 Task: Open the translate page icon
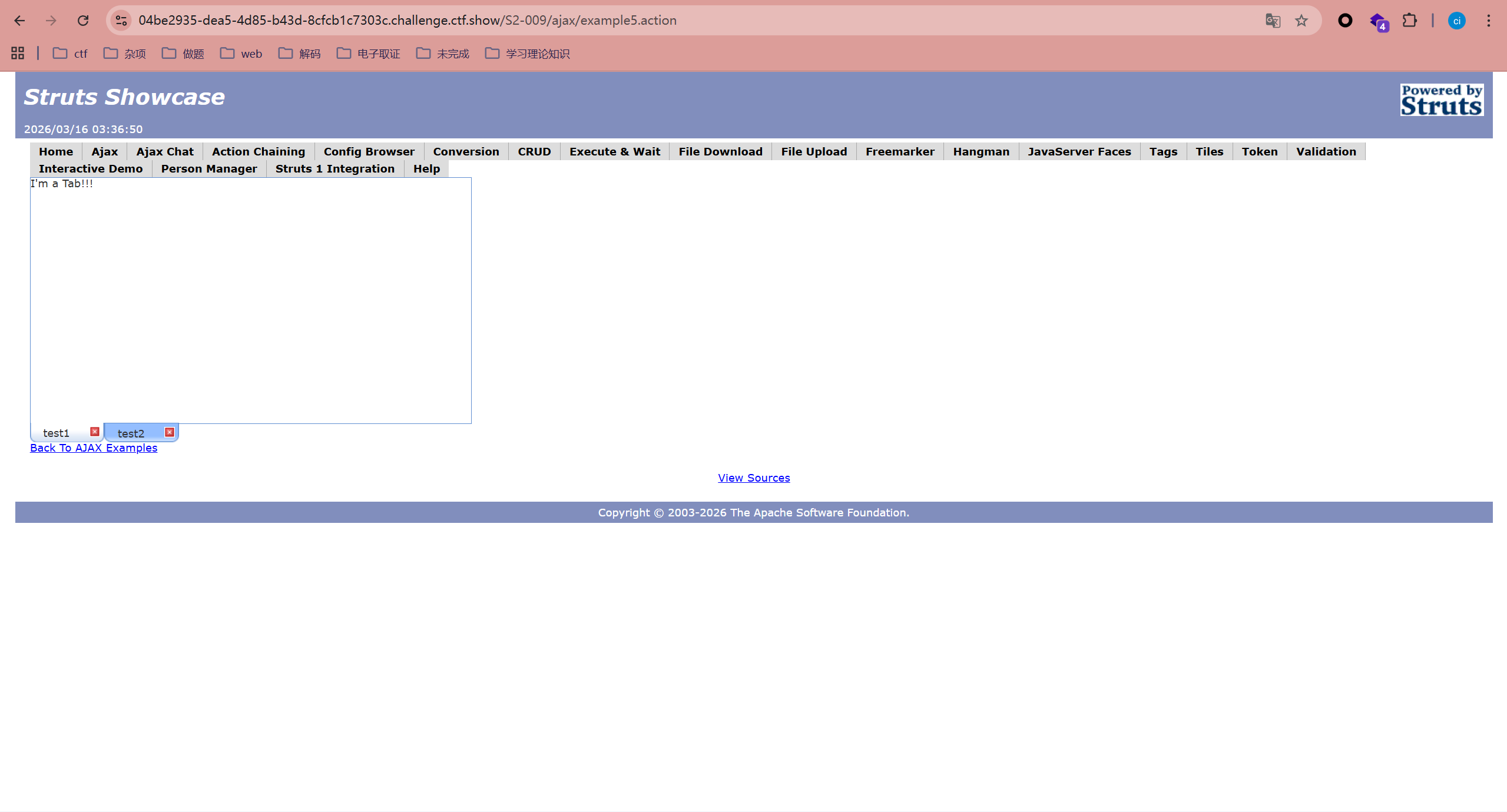click(x=1273, y=21)
